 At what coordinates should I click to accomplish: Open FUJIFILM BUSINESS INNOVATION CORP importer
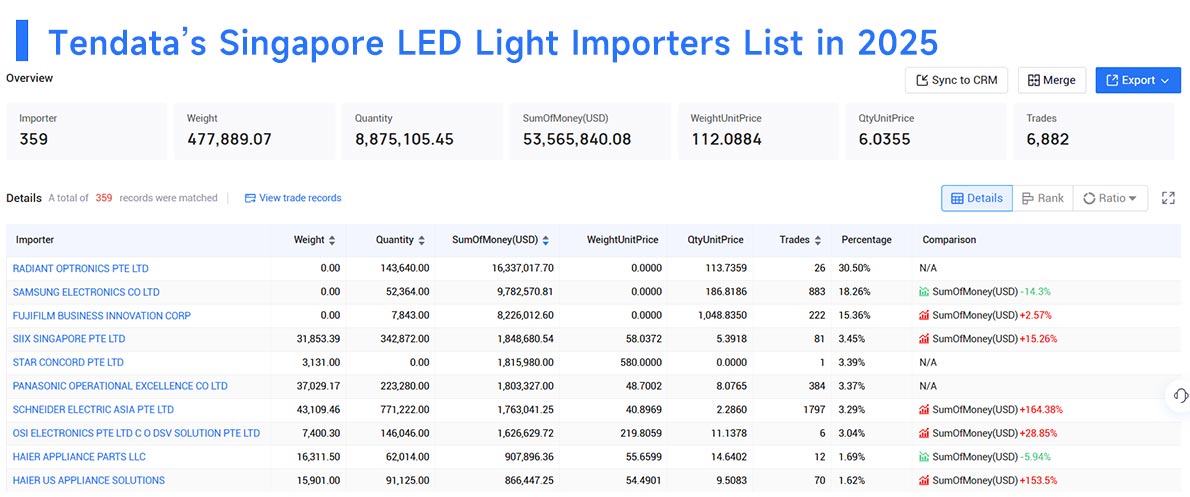(x=102, y=316)
